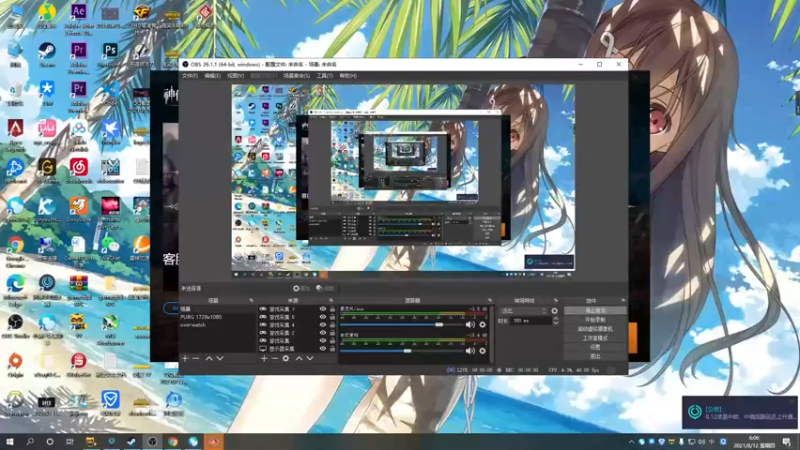The width and height of the screenshot is (800, 450).
Task: Open the scene transition properties gear
Action: 555,311
